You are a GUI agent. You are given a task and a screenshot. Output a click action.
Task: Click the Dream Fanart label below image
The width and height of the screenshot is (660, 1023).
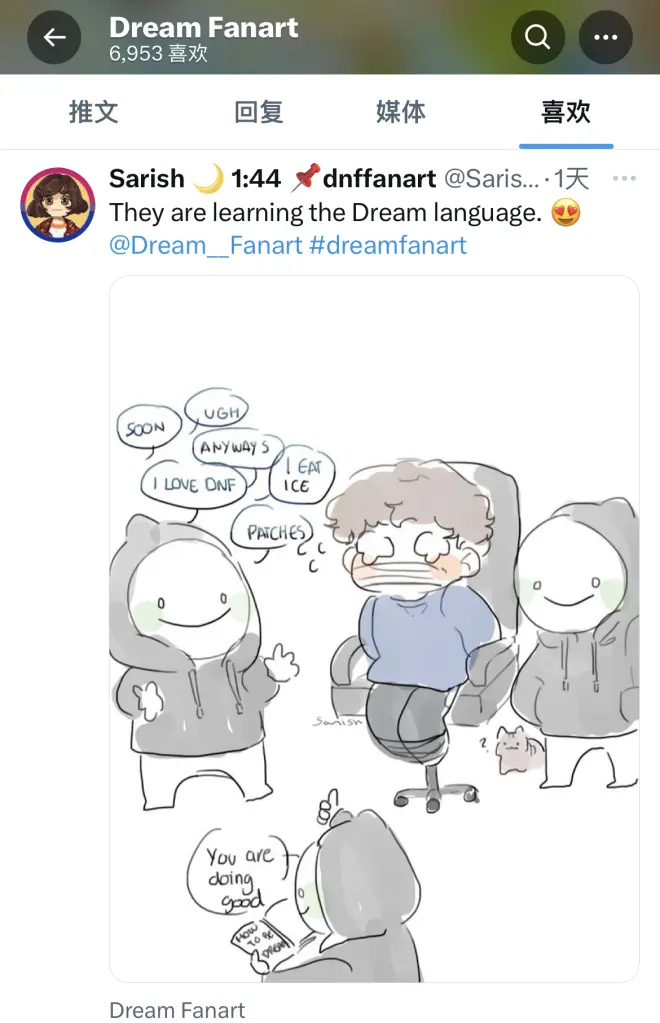[x=177, y=1010]
